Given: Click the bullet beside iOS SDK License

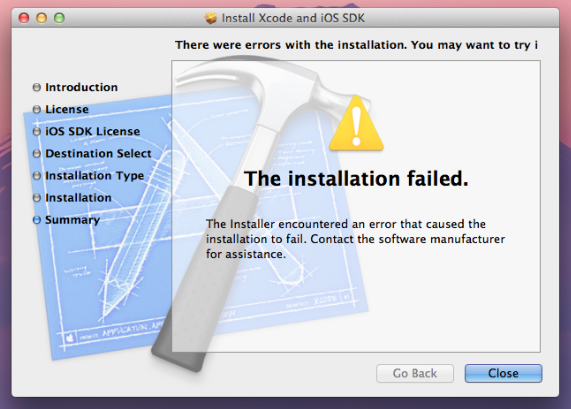Looking at the screenshot, I should (x=36, y=131).
